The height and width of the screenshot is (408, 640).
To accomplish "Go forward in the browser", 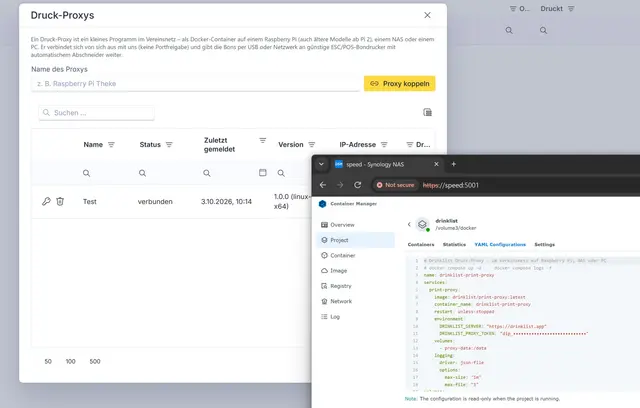I will pos(340,185).
